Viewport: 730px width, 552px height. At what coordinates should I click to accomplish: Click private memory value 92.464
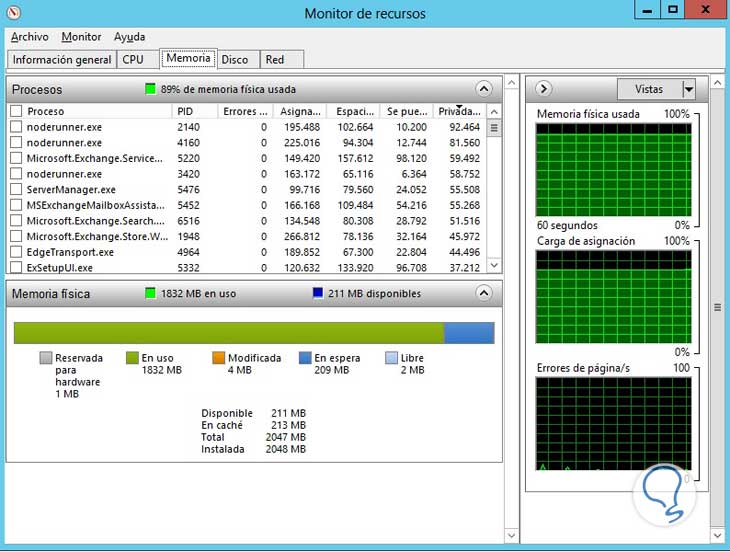pos(464,127)
